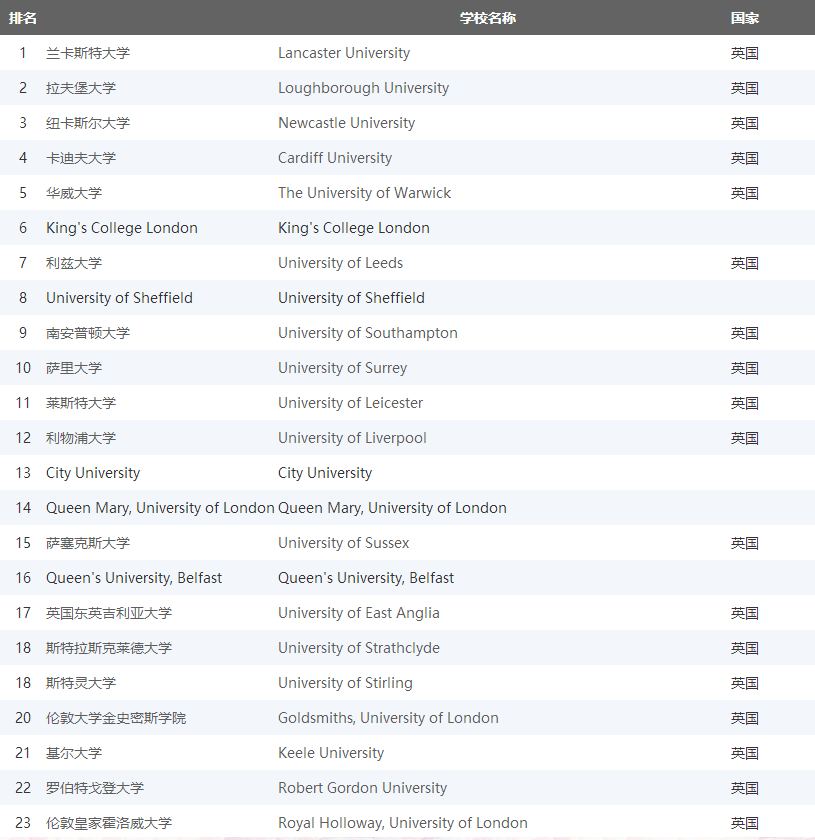815x840 pixels.
Task: Select University of Stirling
Action: (345, 683)
